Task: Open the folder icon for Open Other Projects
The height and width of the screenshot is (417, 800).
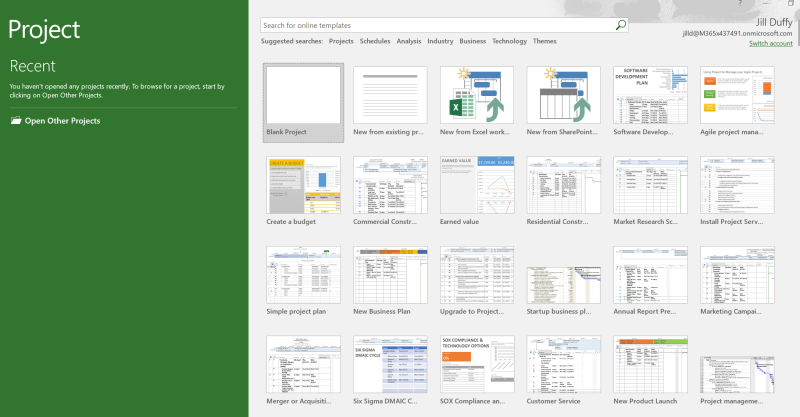Action: pos(16,120)
